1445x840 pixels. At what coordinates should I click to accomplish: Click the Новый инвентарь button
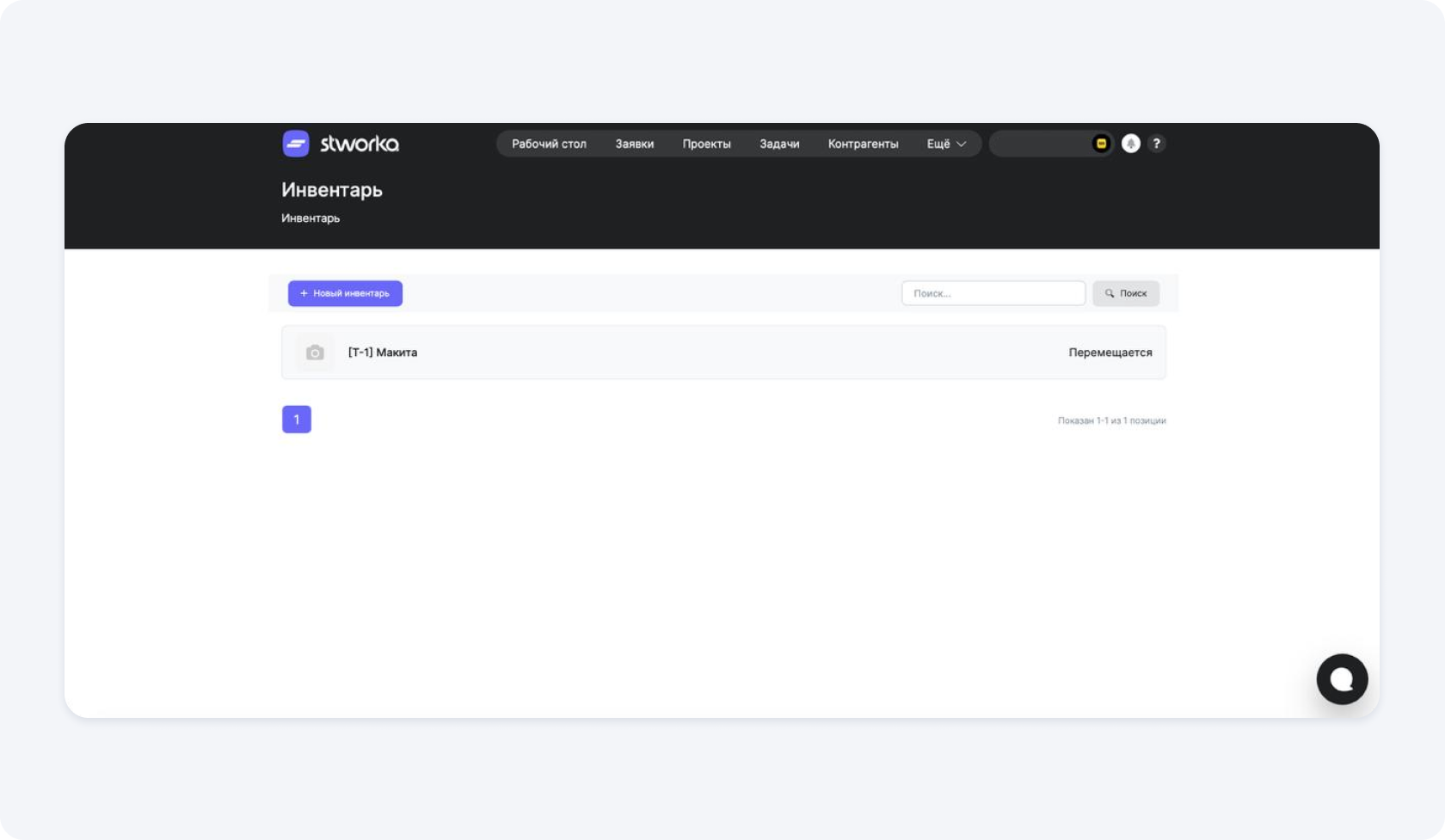tap(345, 293)
